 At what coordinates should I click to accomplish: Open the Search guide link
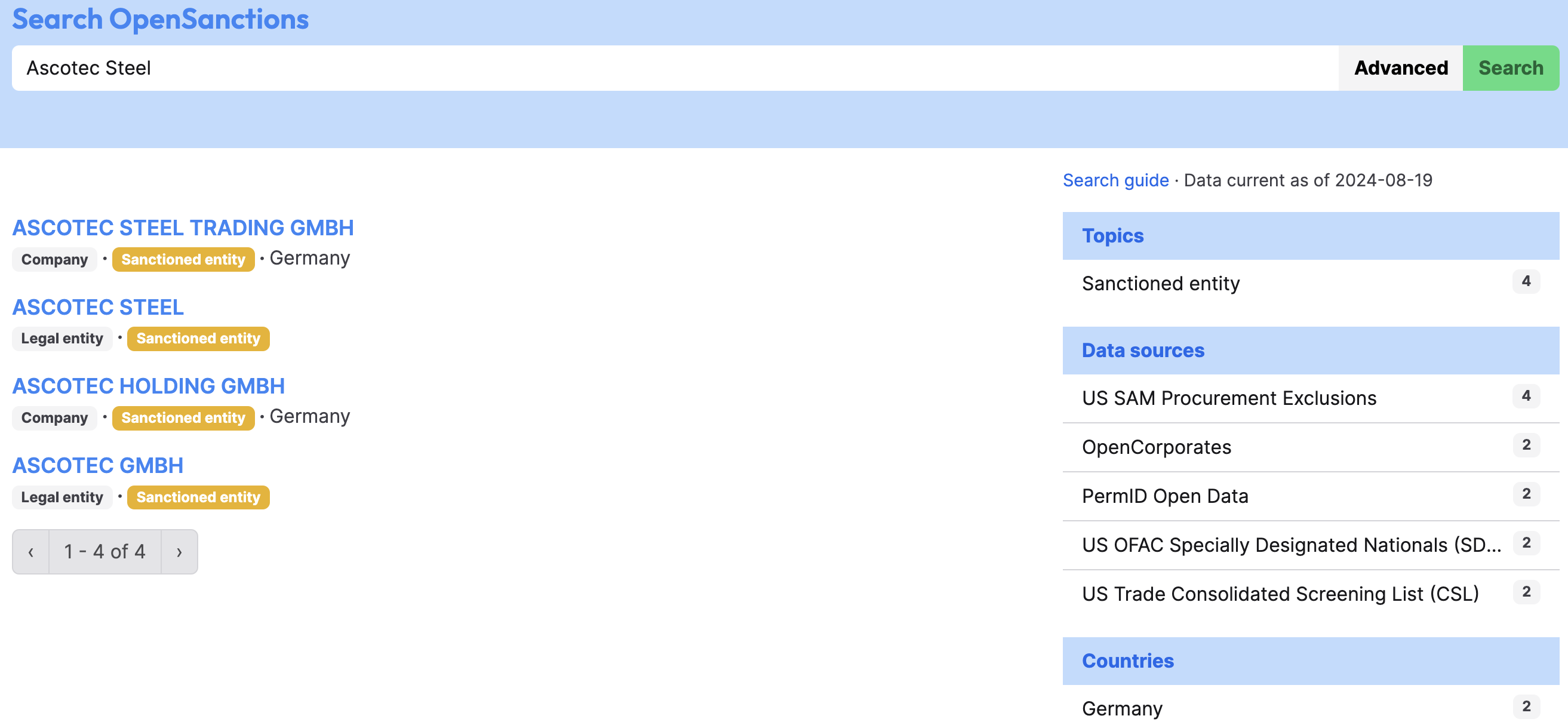click(x=1115, y=180)
